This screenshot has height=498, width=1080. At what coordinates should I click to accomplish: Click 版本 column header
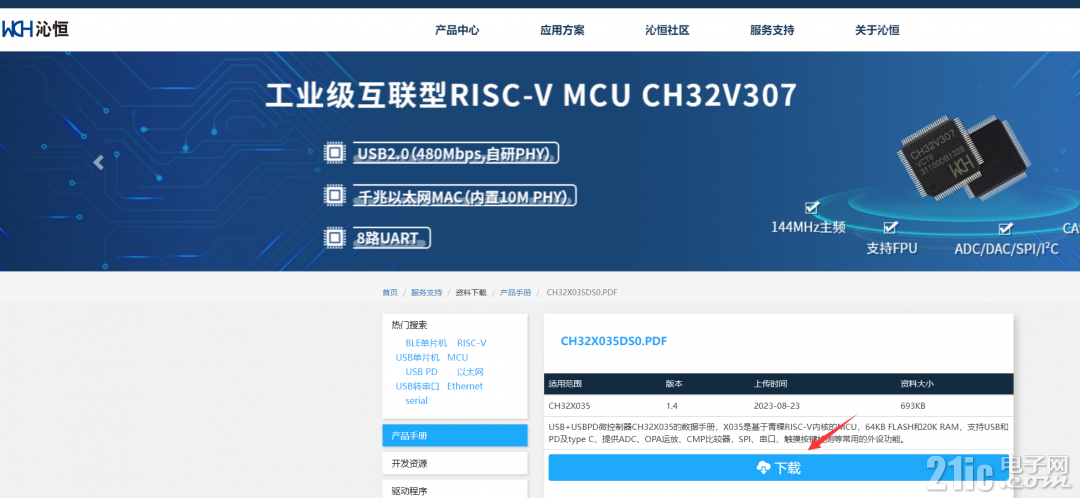click(x=674, y=384)
